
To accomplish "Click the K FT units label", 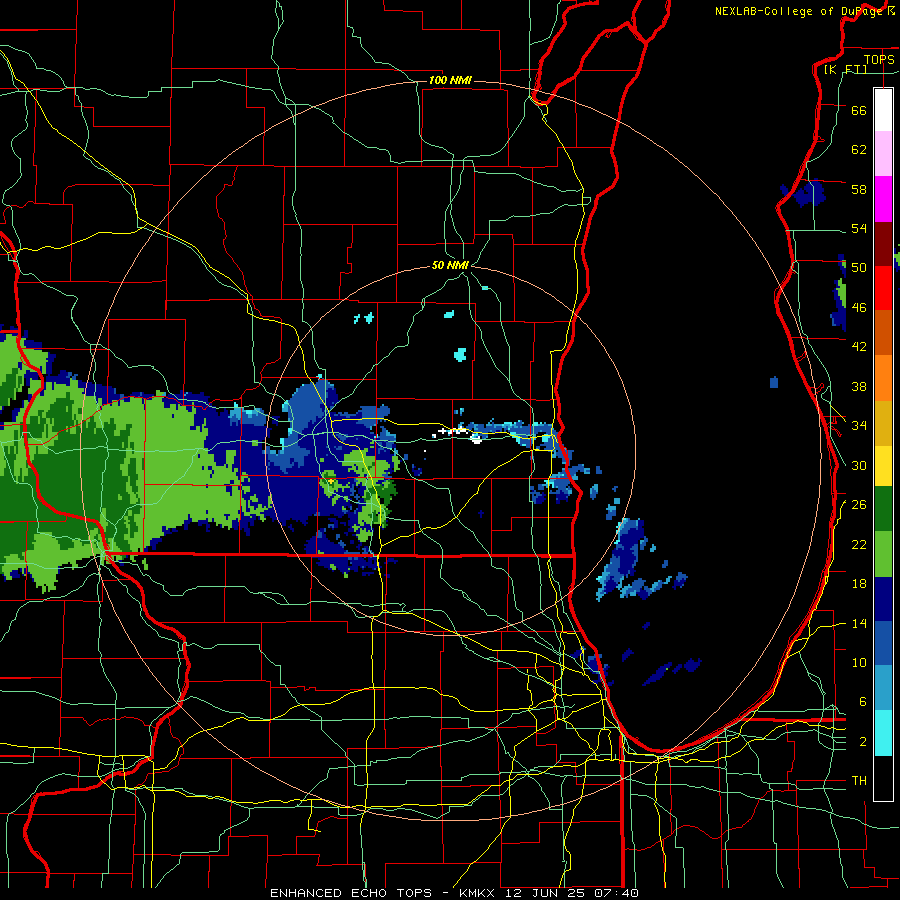I will click(845, 69).
